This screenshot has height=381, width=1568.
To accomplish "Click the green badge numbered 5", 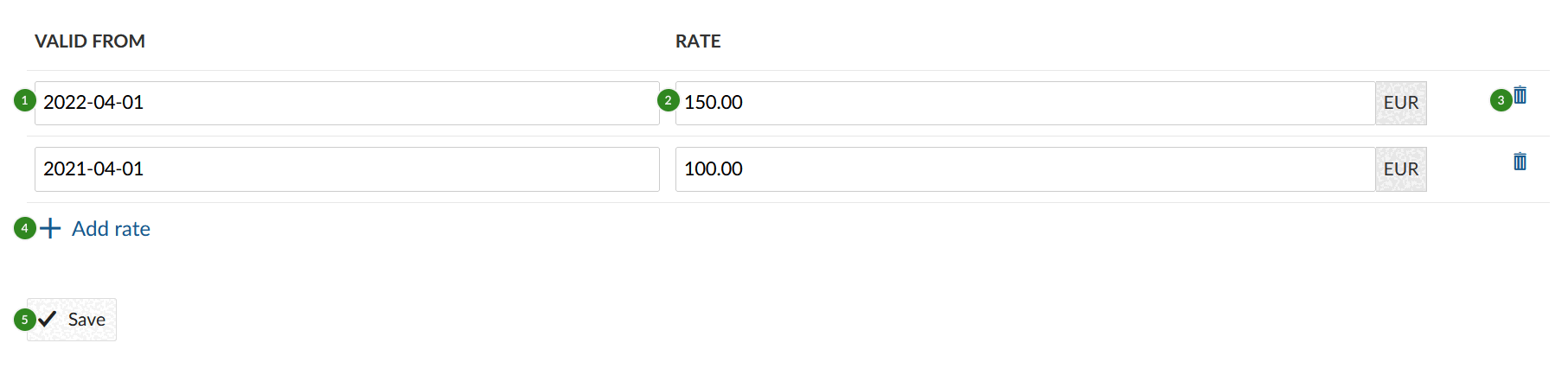I will pyautogui.click(x=24, y=320).
